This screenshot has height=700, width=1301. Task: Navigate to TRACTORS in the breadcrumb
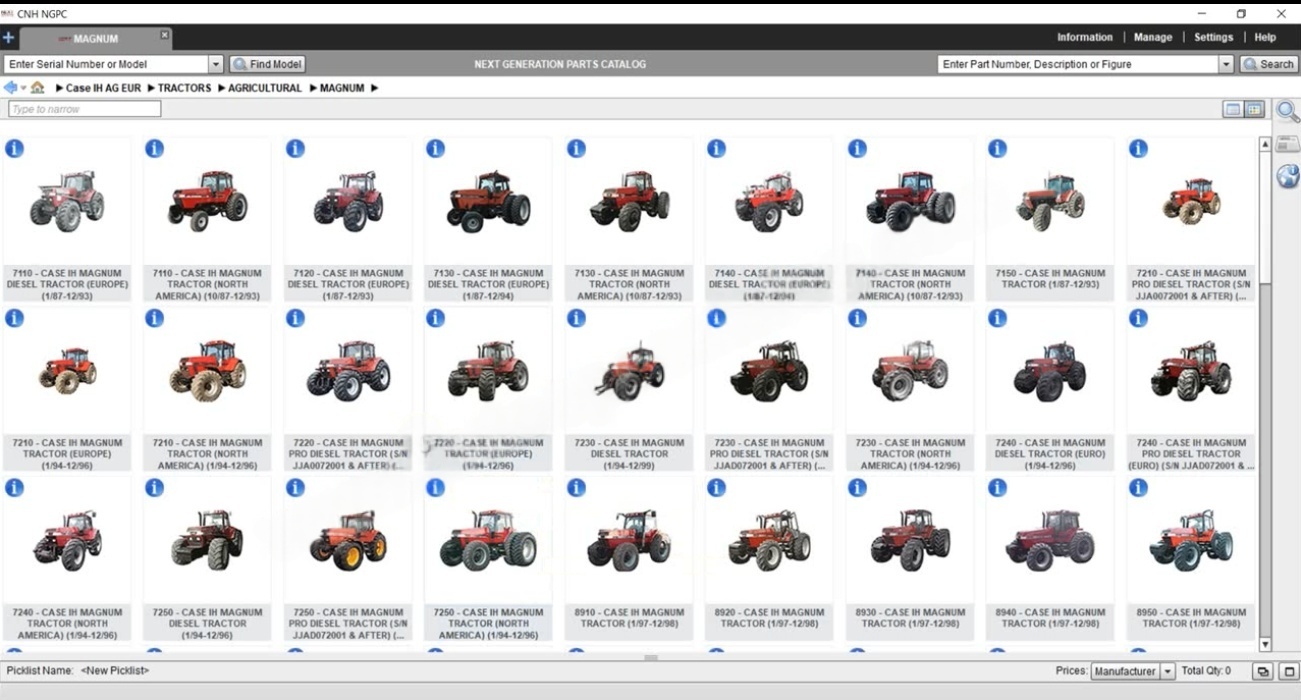pyautogui.click(x=184, y=88)
